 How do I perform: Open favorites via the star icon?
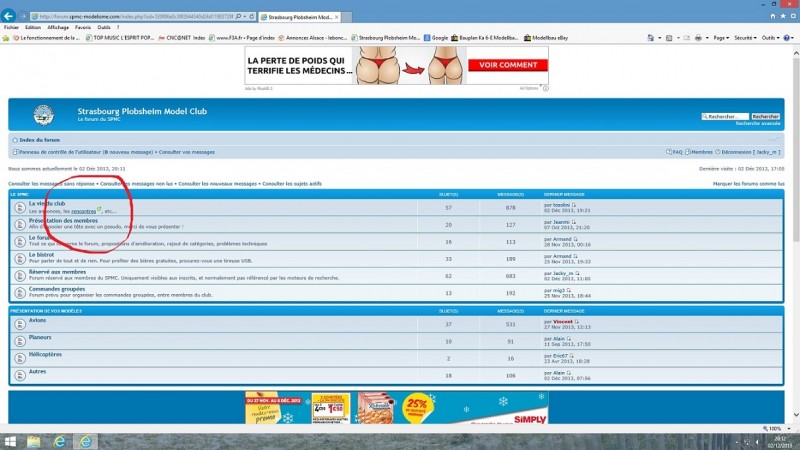pyautogui.click(x=783, y=16)
